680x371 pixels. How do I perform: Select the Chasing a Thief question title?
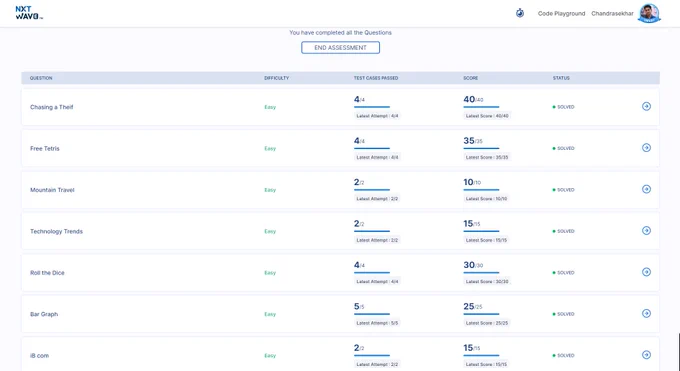[52, 107]
